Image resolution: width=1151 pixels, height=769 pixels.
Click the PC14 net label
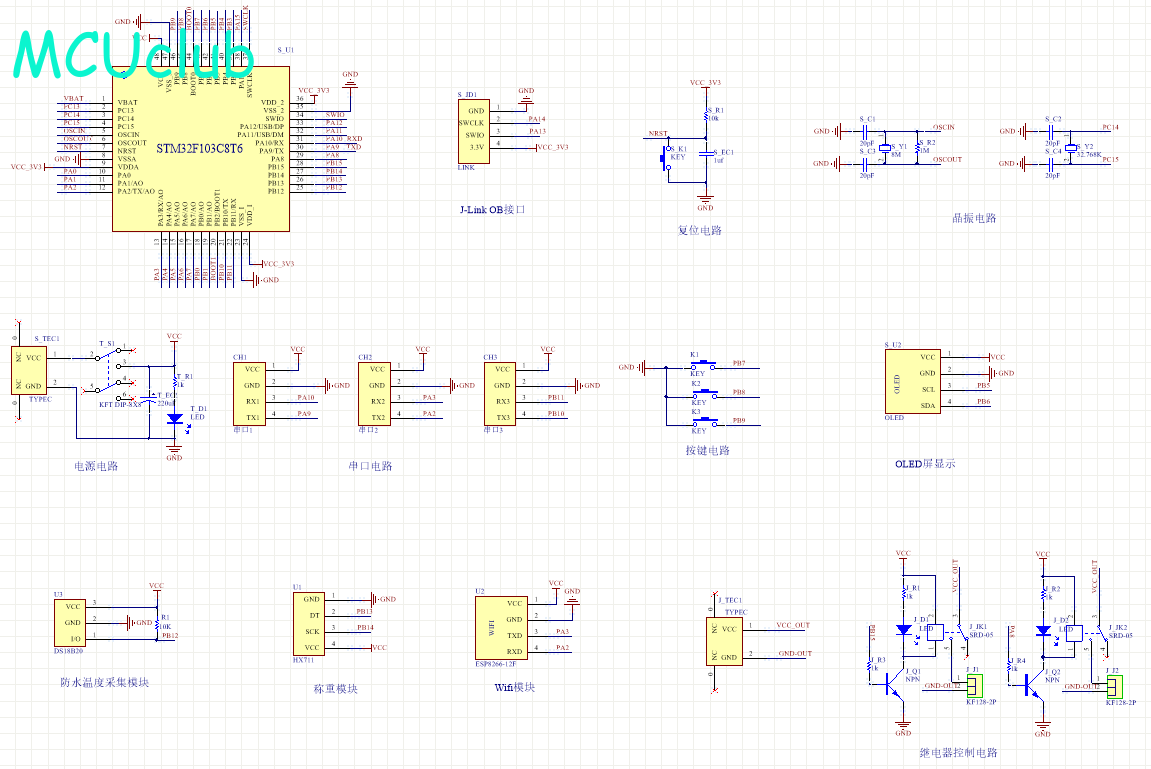[1111, 127]
